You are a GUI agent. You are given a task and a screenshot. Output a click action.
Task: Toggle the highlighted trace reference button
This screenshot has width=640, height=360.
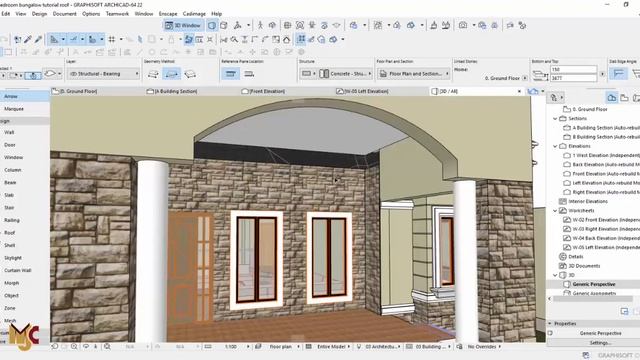click(189, 40)
